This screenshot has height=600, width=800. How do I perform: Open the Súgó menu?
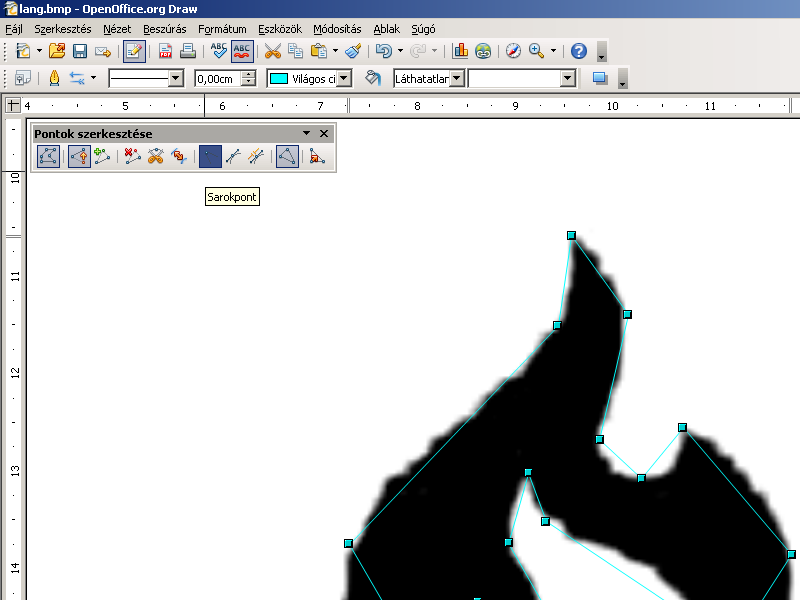click(x=423, y=29)
